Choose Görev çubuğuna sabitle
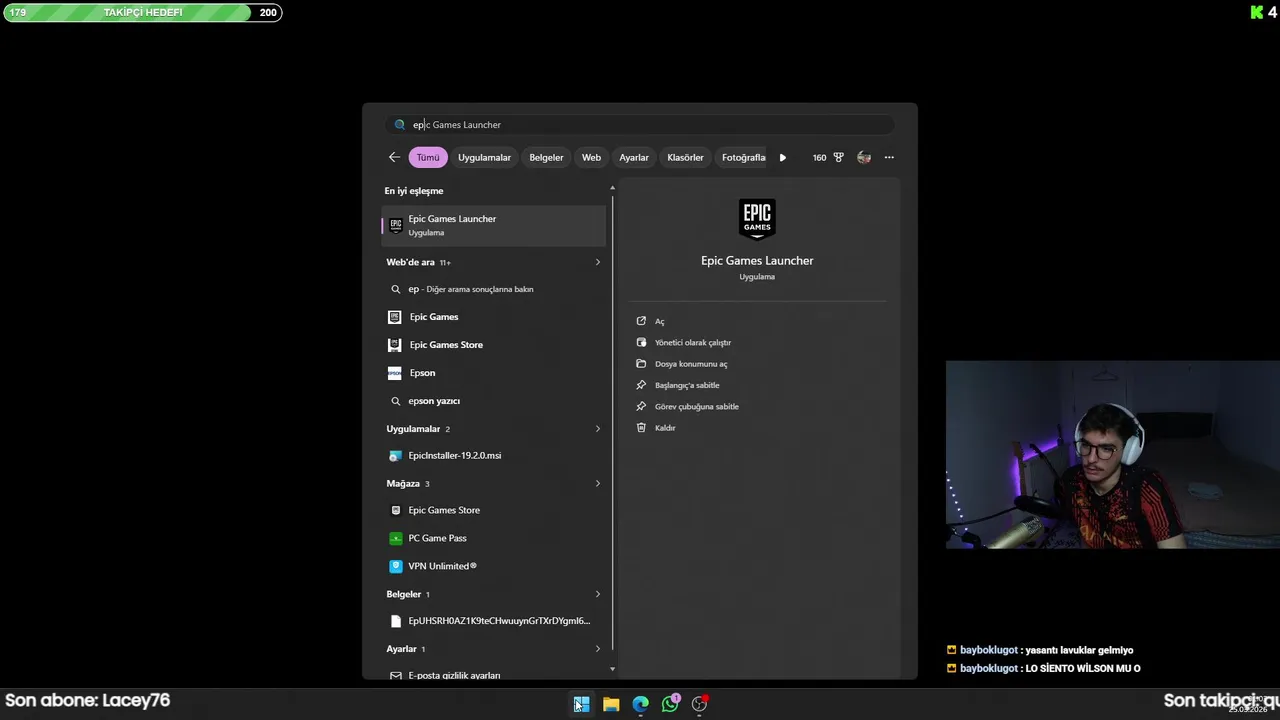 (x=696, y=406)
